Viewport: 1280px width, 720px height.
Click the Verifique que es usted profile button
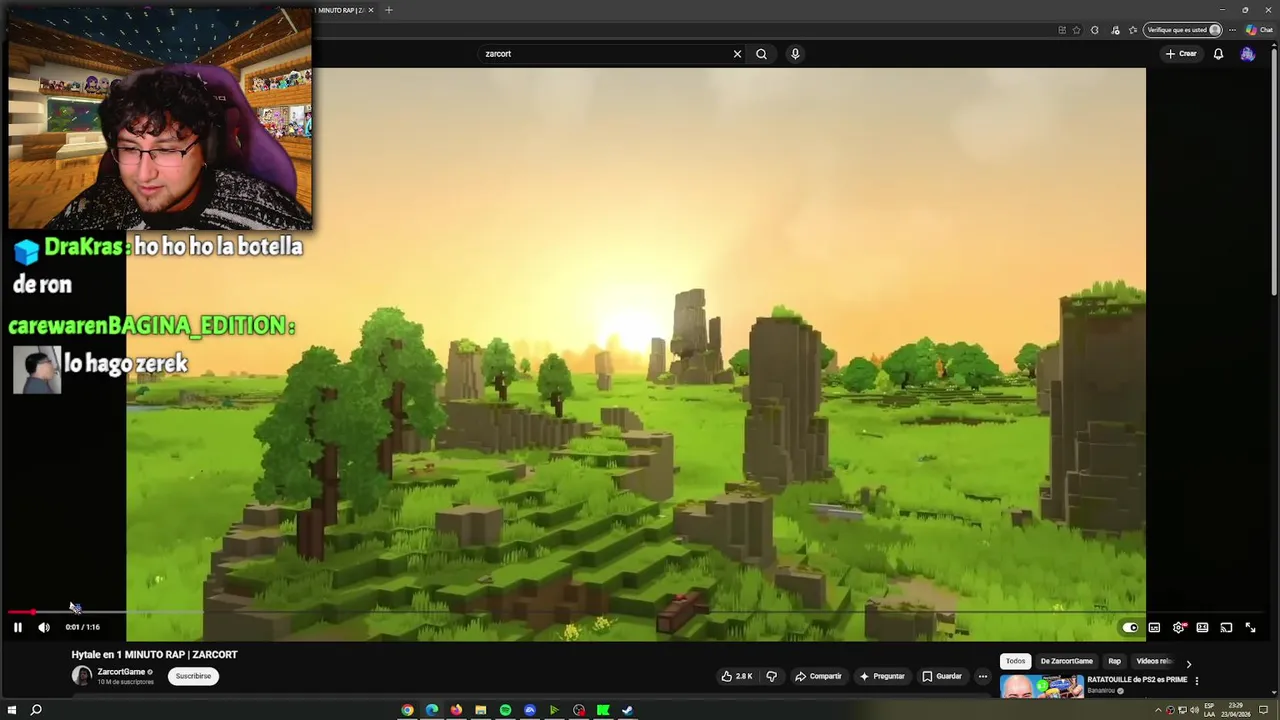coord(1183,30)
